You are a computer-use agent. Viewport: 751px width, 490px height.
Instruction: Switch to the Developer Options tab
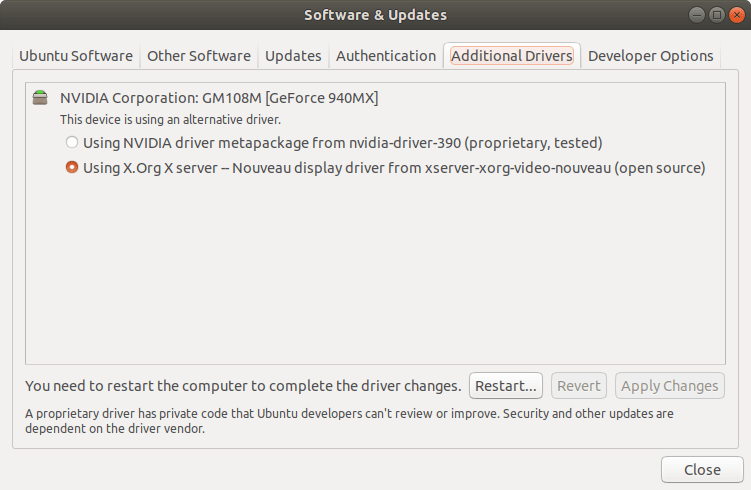(x=651, y=56)
